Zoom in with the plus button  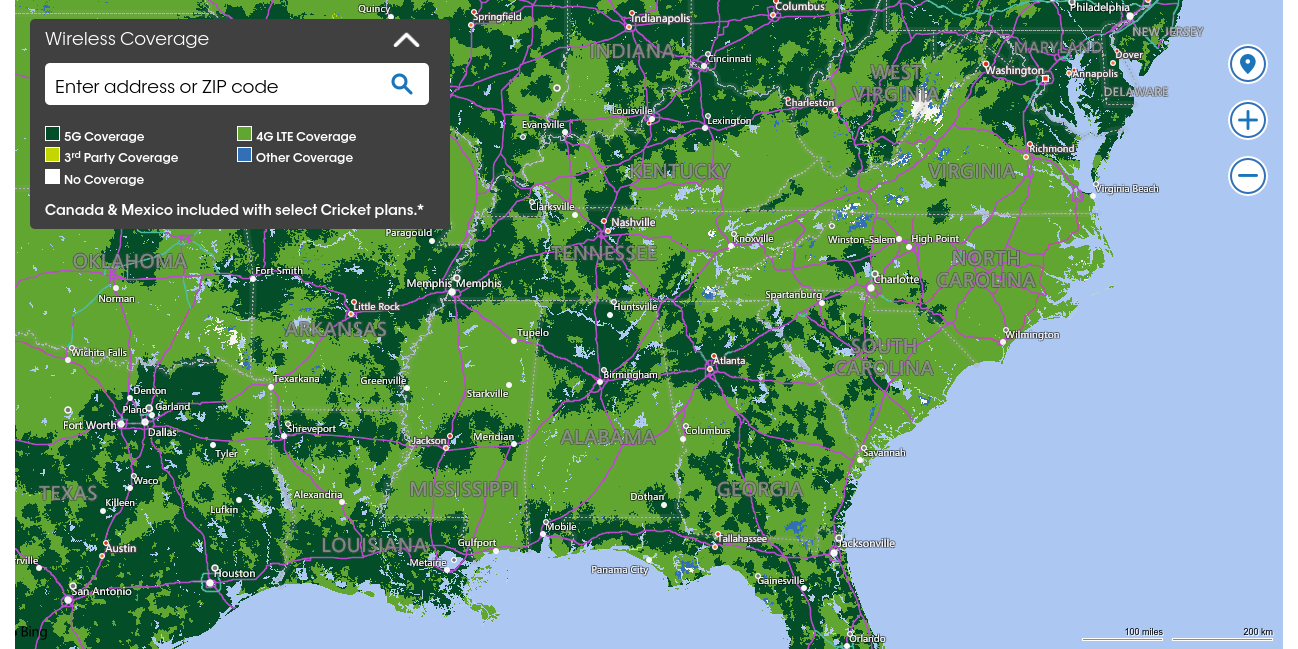click(1247, 121)
